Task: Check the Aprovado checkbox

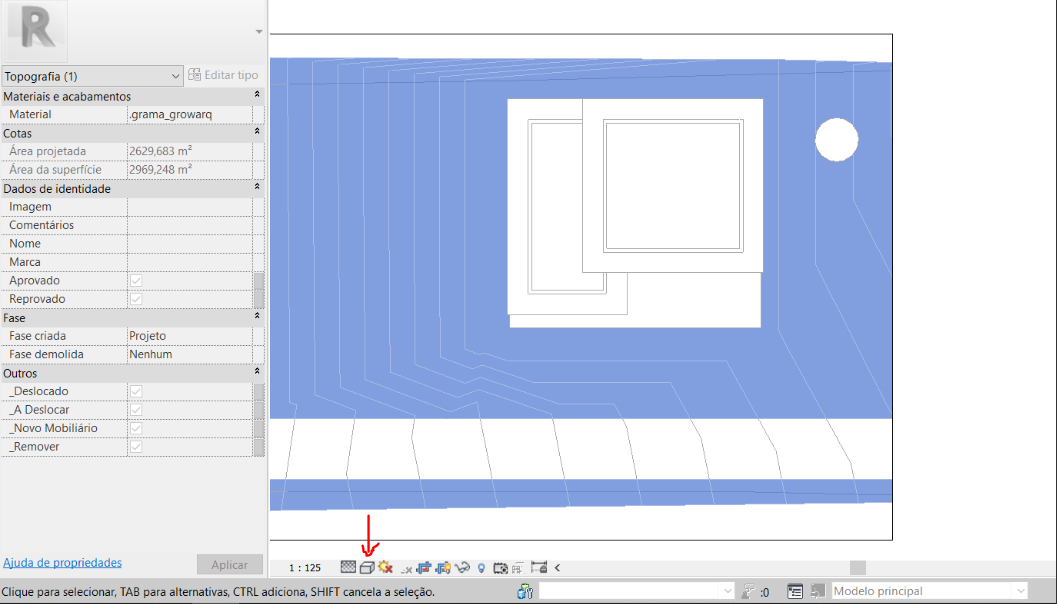Action: (x=135, y=280)
